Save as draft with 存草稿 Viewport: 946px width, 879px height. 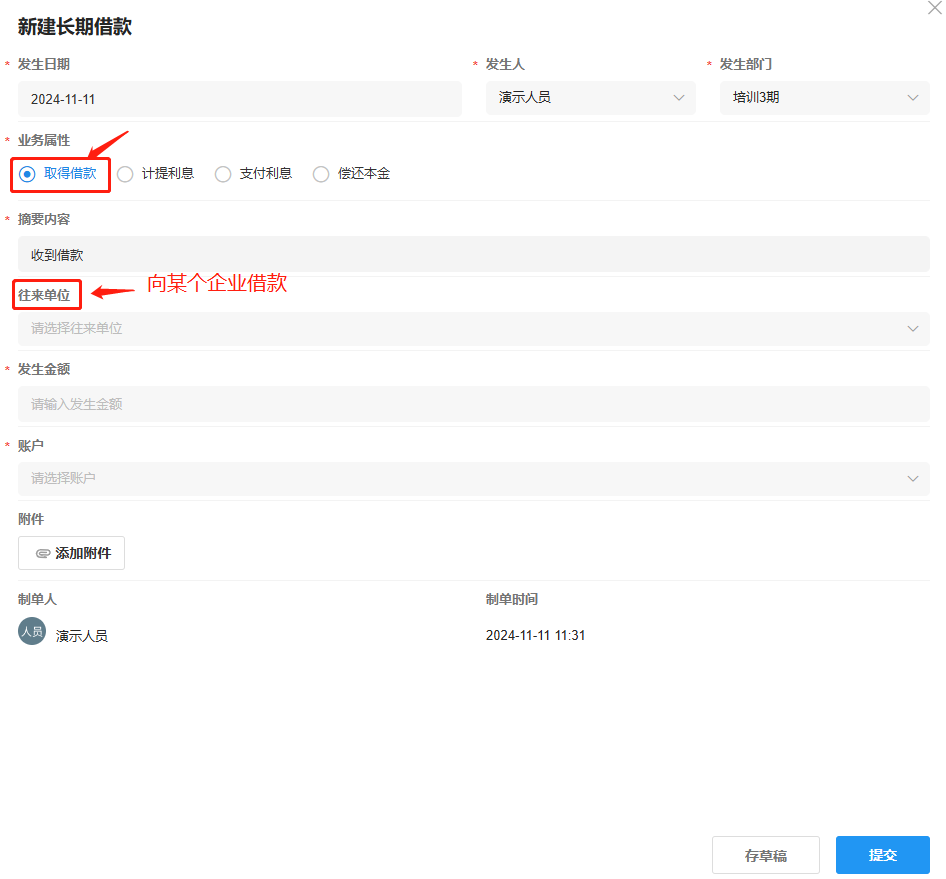765,855
